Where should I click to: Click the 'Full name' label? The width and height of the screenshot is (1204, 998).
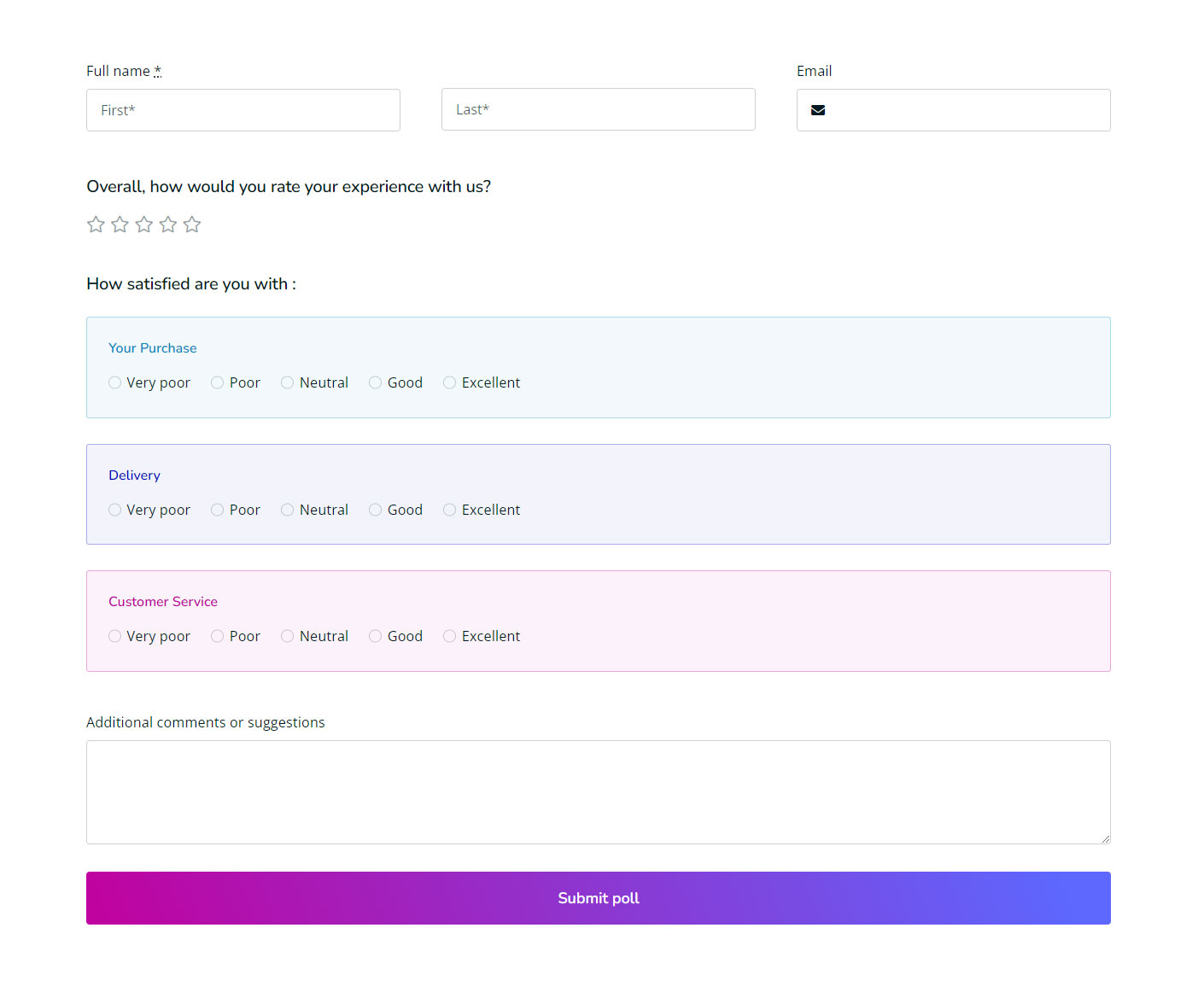(118, 71)
